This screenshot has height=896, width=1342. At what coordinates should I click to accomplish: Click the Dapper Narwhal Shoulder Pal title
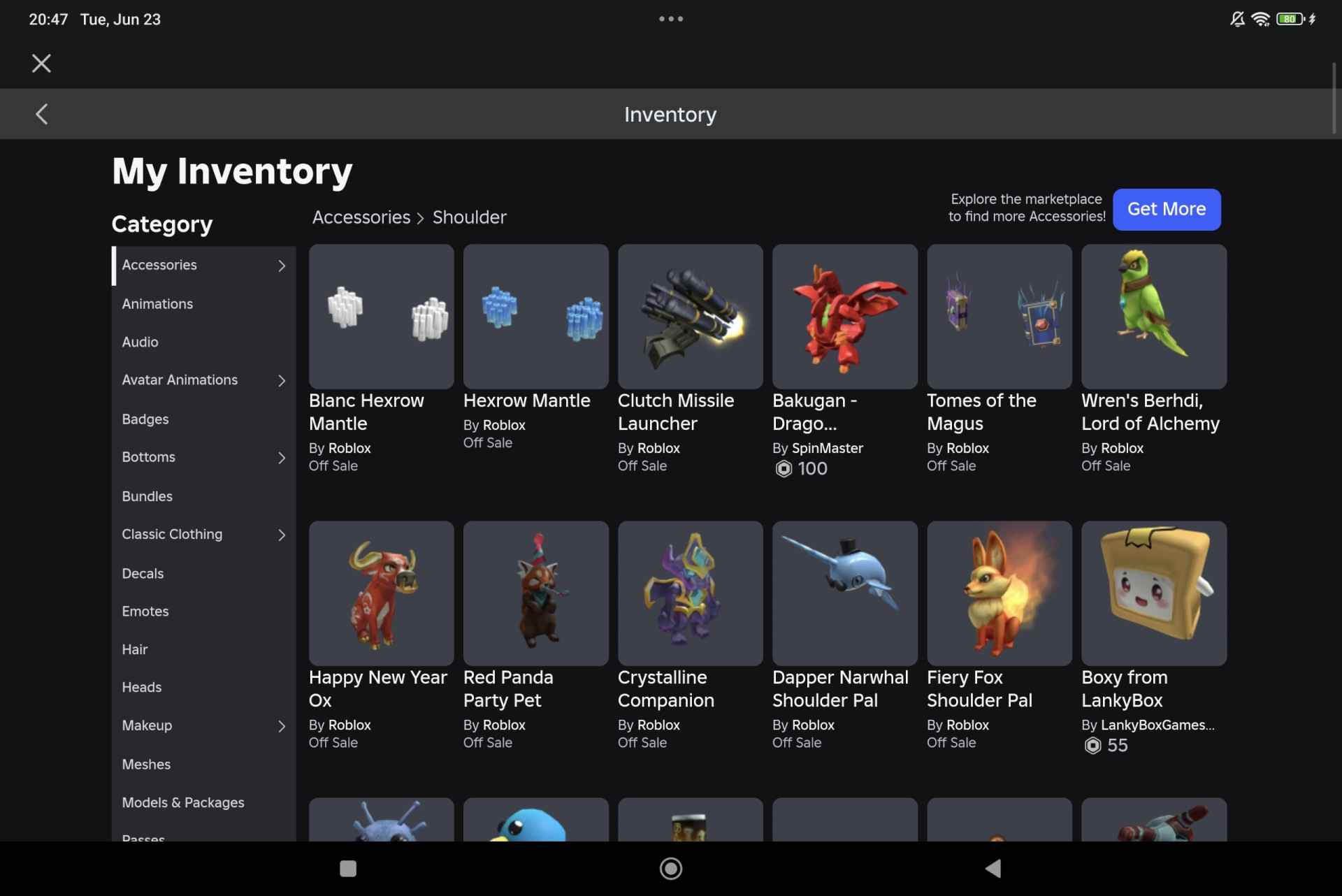pos(840,689)
